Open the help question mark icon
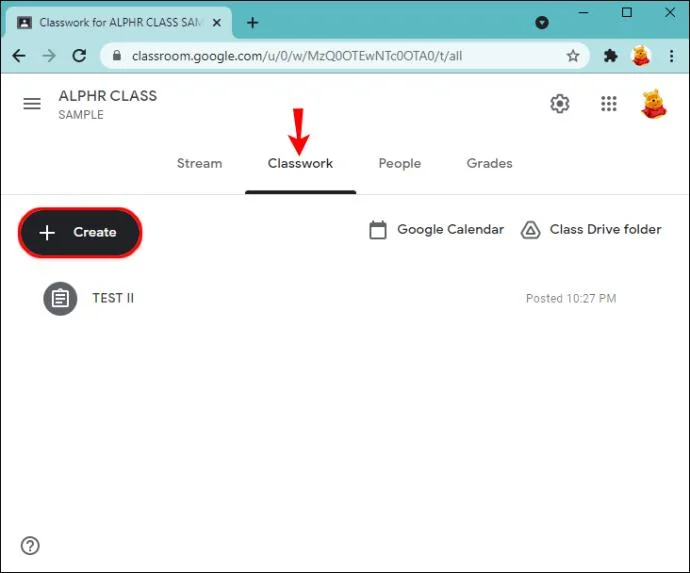This screenshot has width=690, height=573. tap(30, 546)
